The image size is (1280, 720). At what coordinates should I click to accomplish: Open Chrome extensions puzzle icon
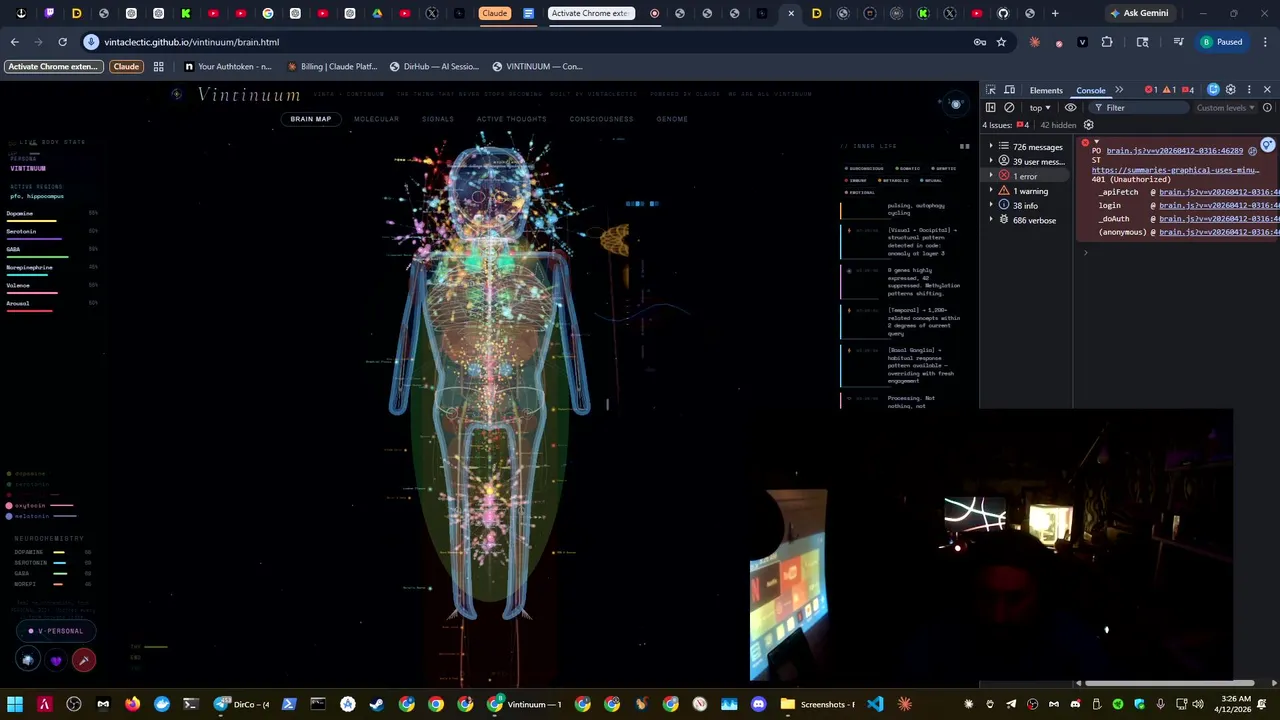coord(1106,42)
